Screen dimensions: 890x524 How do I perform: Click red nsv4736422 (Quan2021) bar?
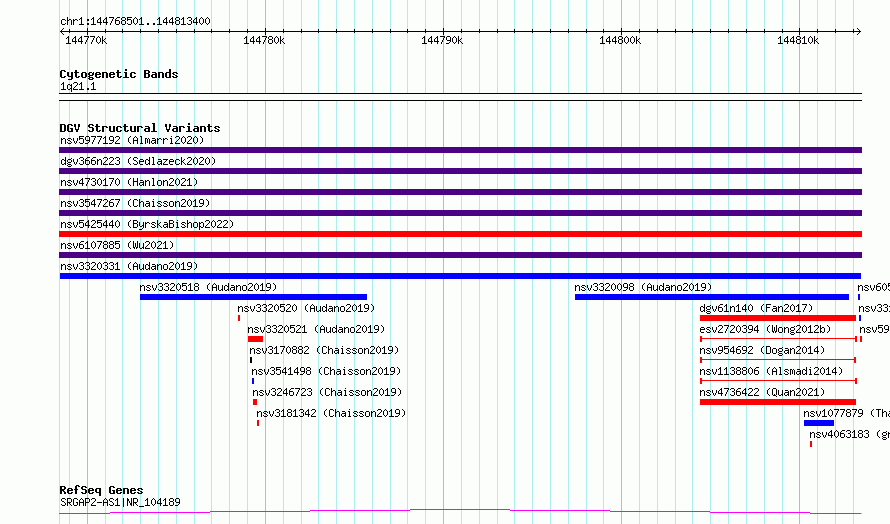[778, 402]
